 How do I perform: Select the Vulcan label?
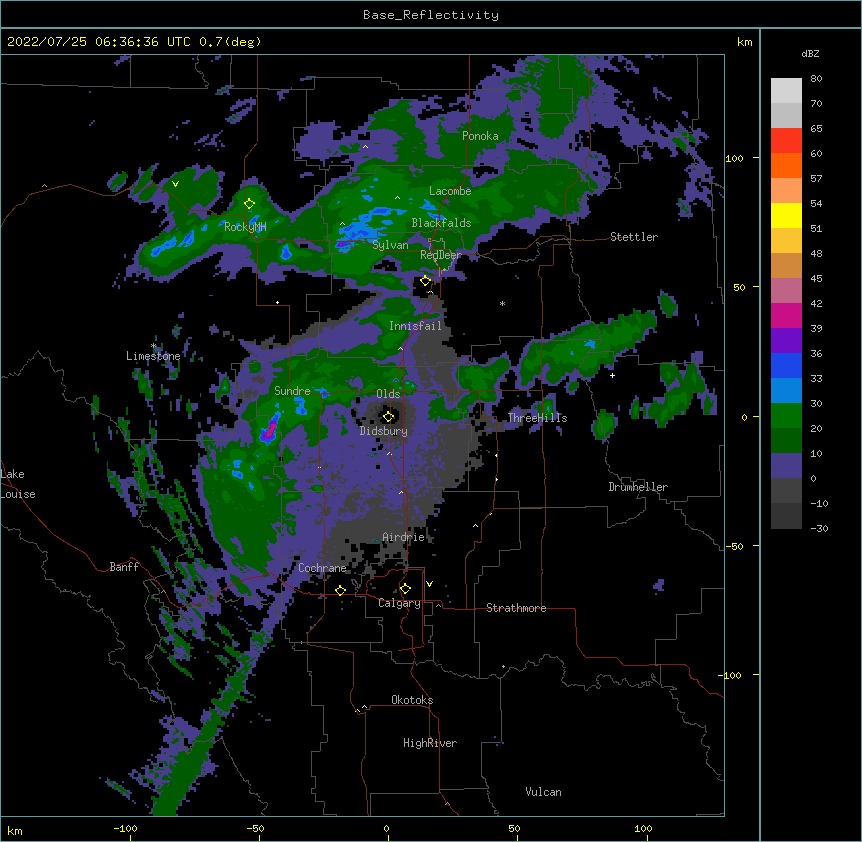tap(543, 792)
